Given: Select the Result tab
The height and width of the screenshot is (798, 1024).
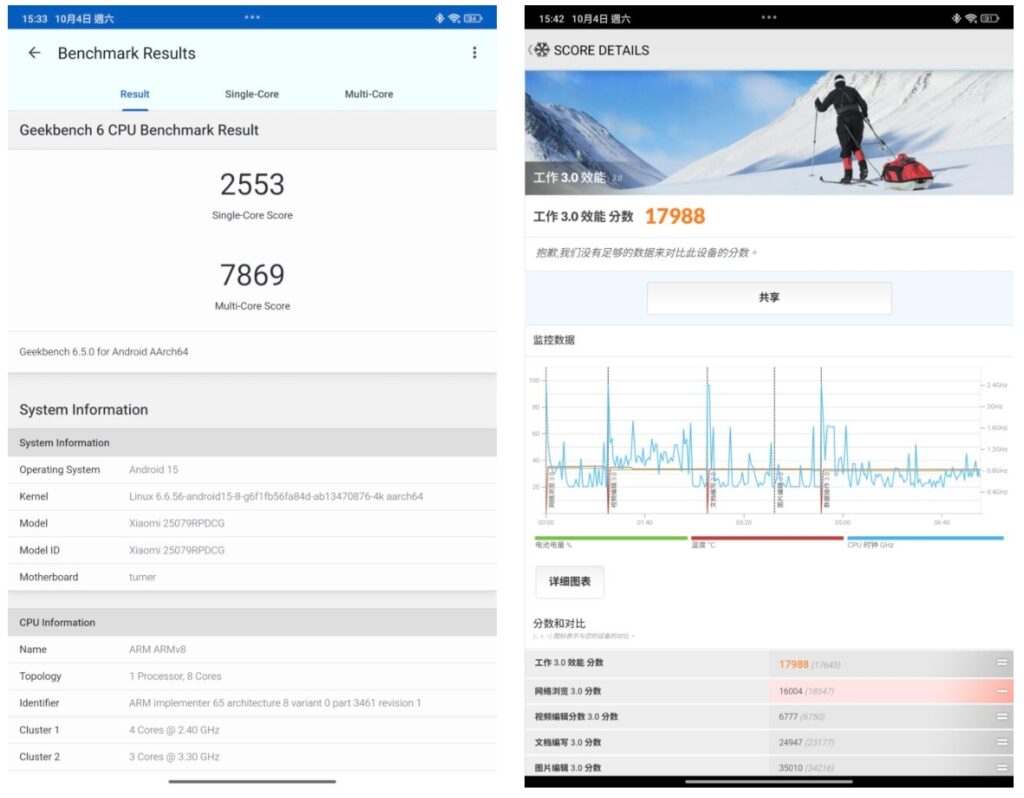Looking at the screenshot, I should [x=135, y=94].
